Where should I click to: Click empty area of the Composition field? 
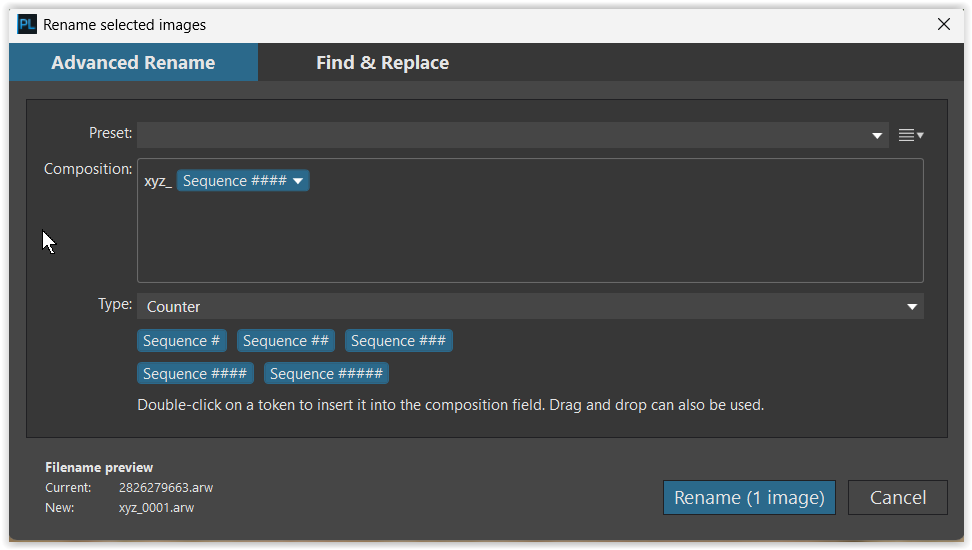pyautogui.click(x=530, y=235)
